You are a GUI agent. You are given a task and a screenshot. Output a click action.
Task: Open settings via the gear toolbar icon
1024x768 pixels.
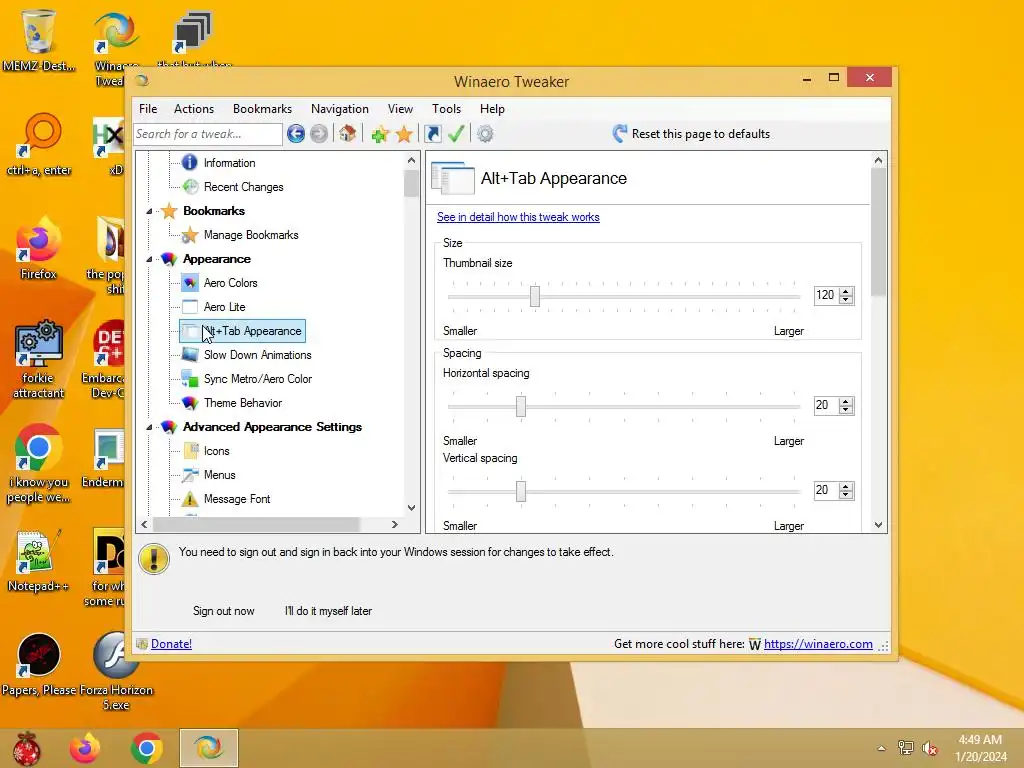tap(485, 134)
